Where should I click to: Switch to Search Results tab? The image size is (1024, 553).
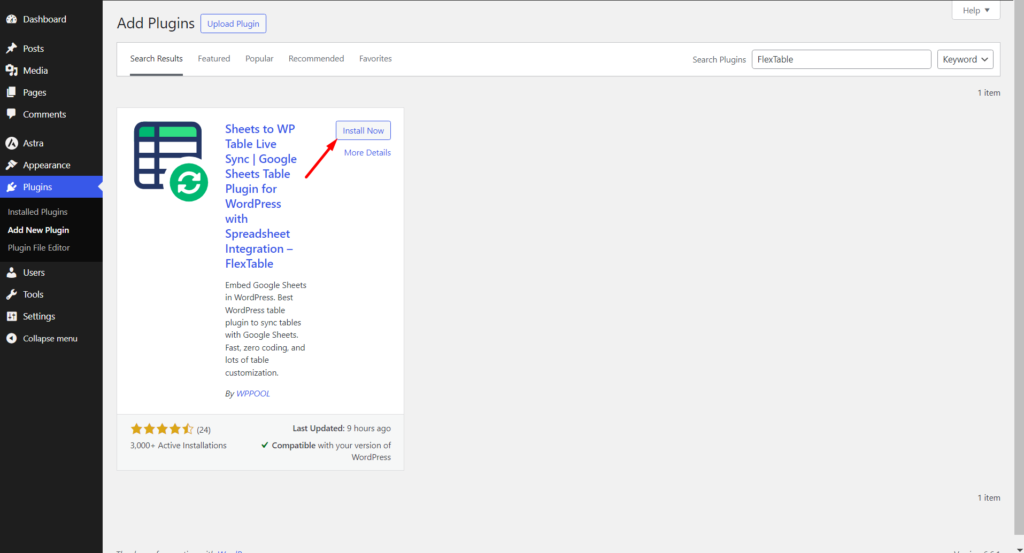[156, 59]
